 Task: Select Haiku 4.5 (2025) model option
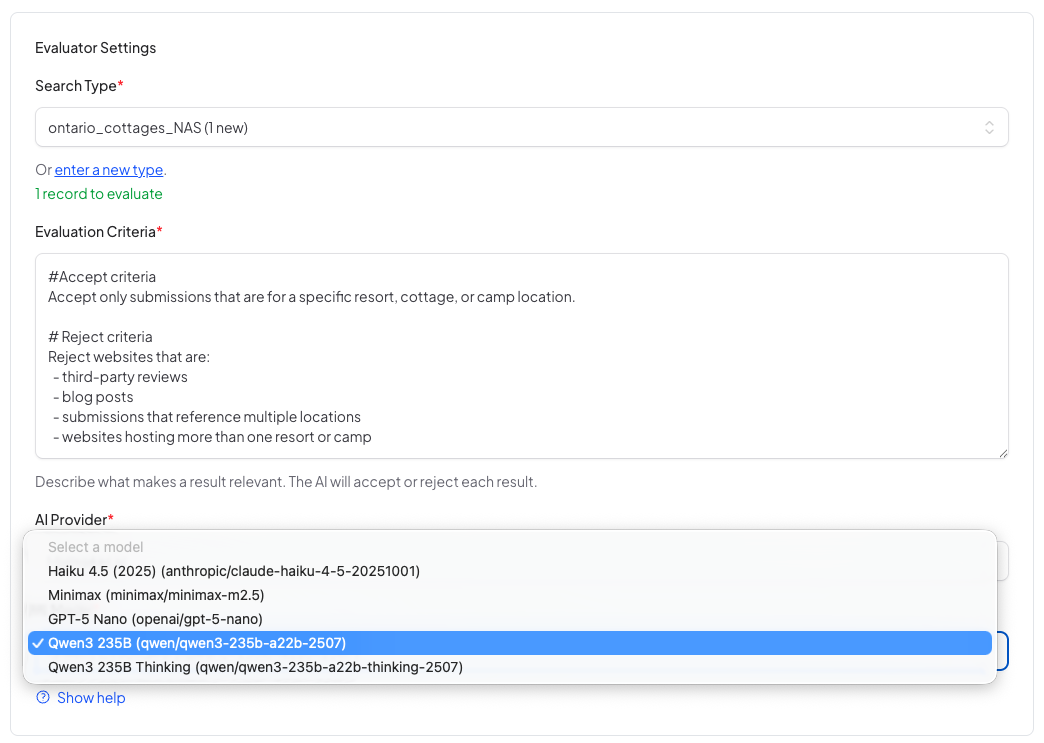509,571
